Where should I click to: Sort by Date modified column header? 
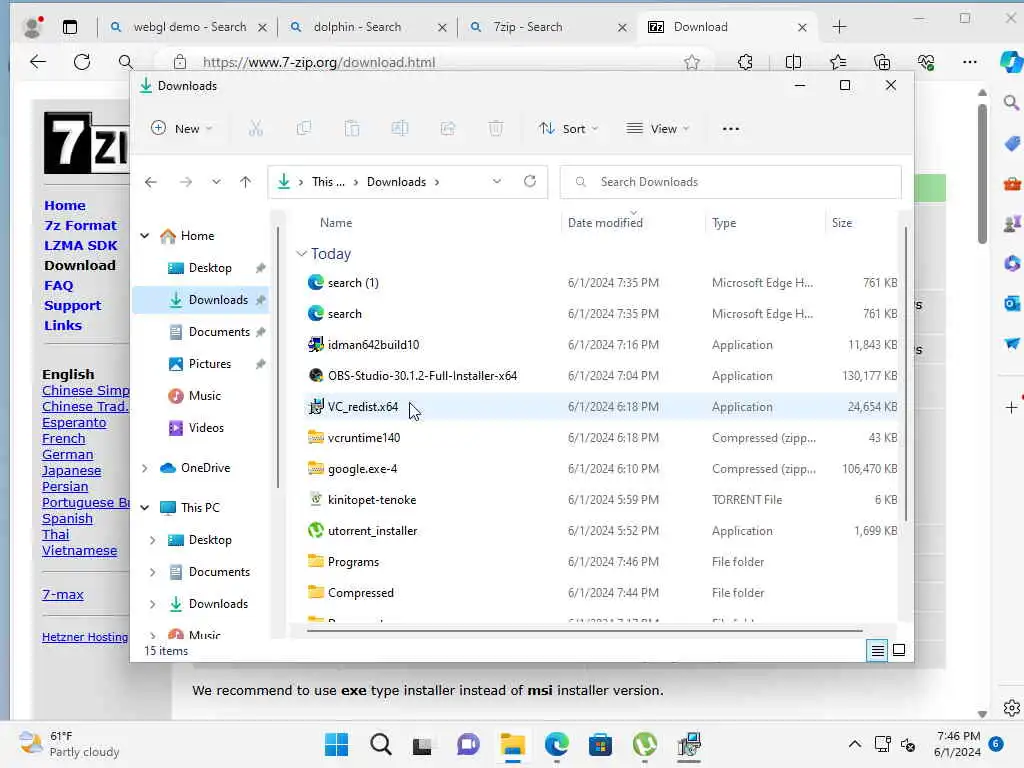[x=605, y=223]
